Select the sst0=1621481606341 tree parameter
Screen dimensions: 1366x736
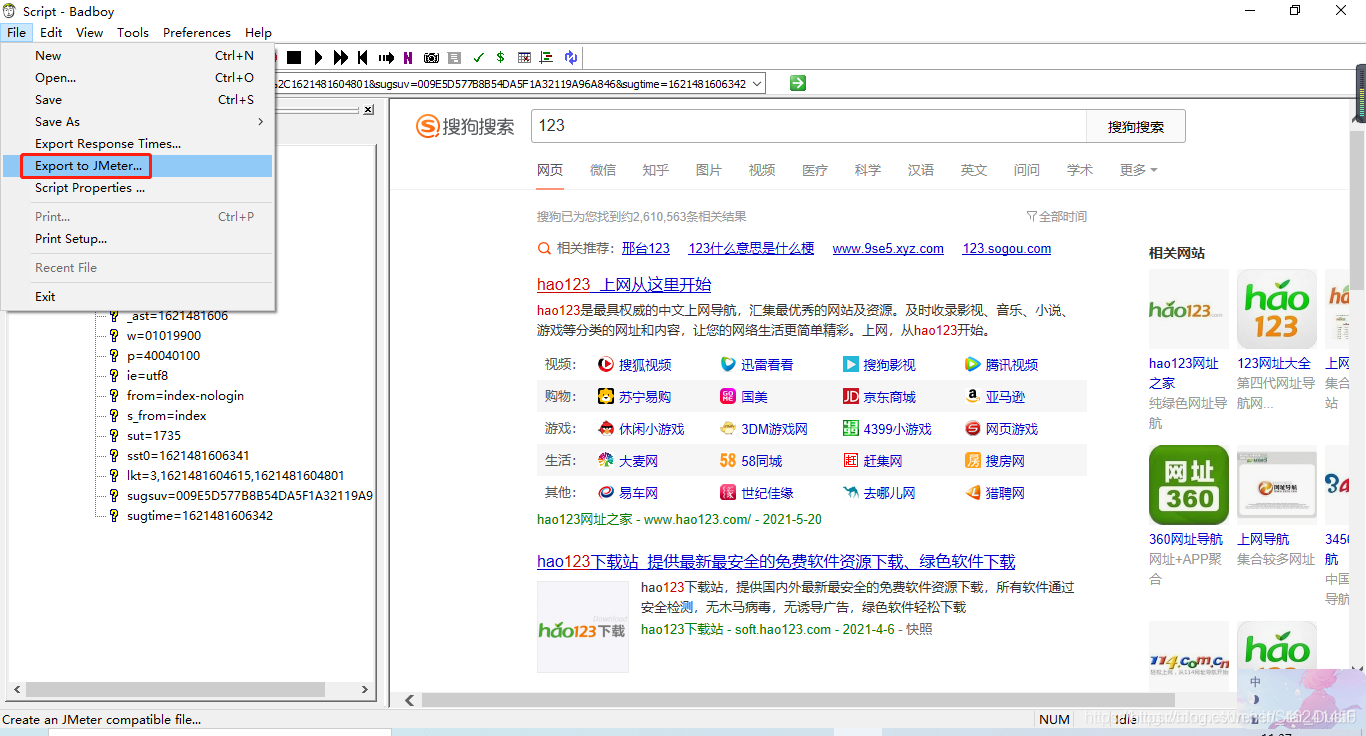click(188, 456)
